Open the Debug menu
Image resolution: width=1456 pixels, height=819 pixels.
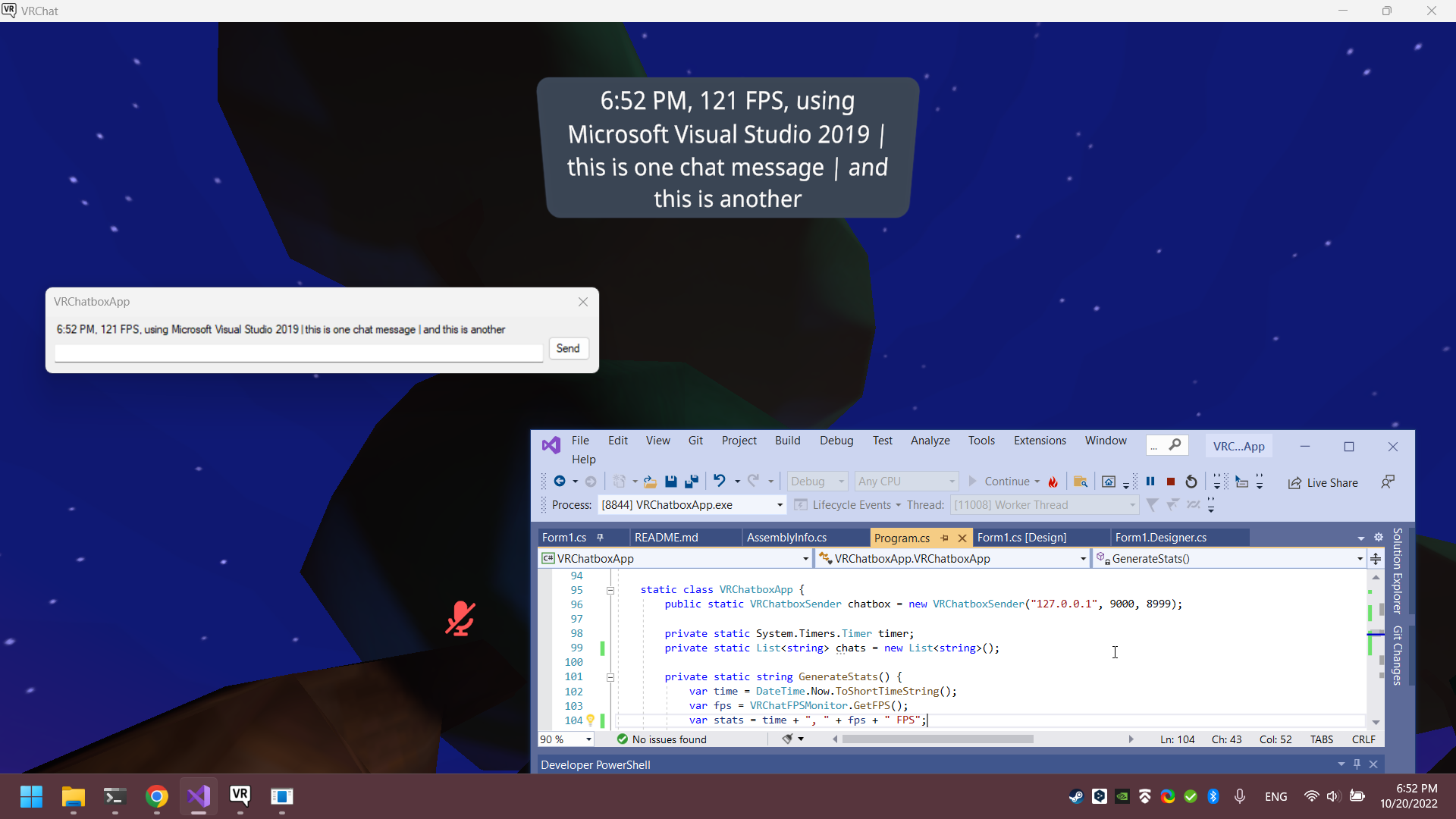836,441
